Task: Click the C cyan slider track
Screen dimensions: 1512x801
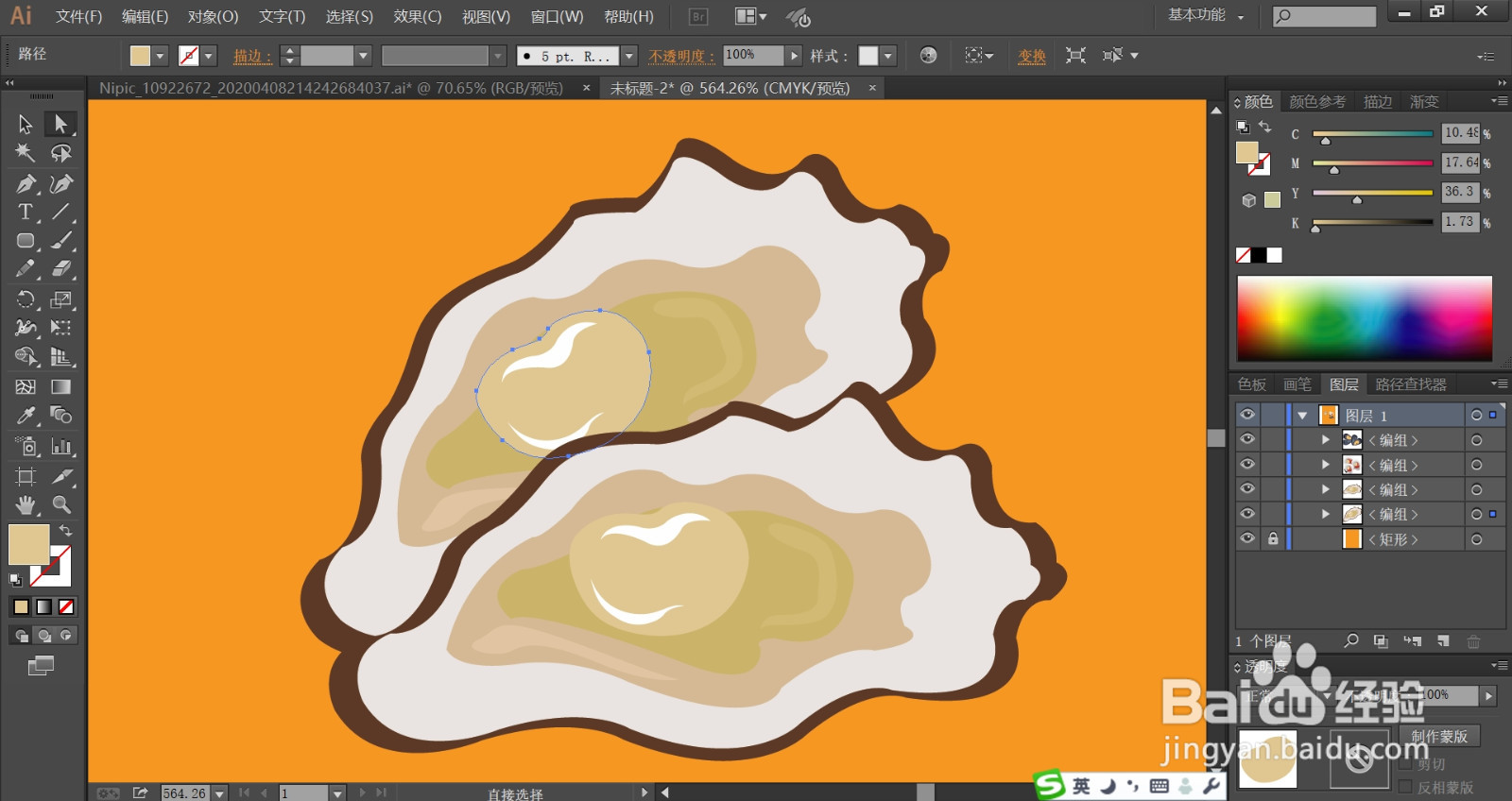Action: click(x=1372, y=134)
